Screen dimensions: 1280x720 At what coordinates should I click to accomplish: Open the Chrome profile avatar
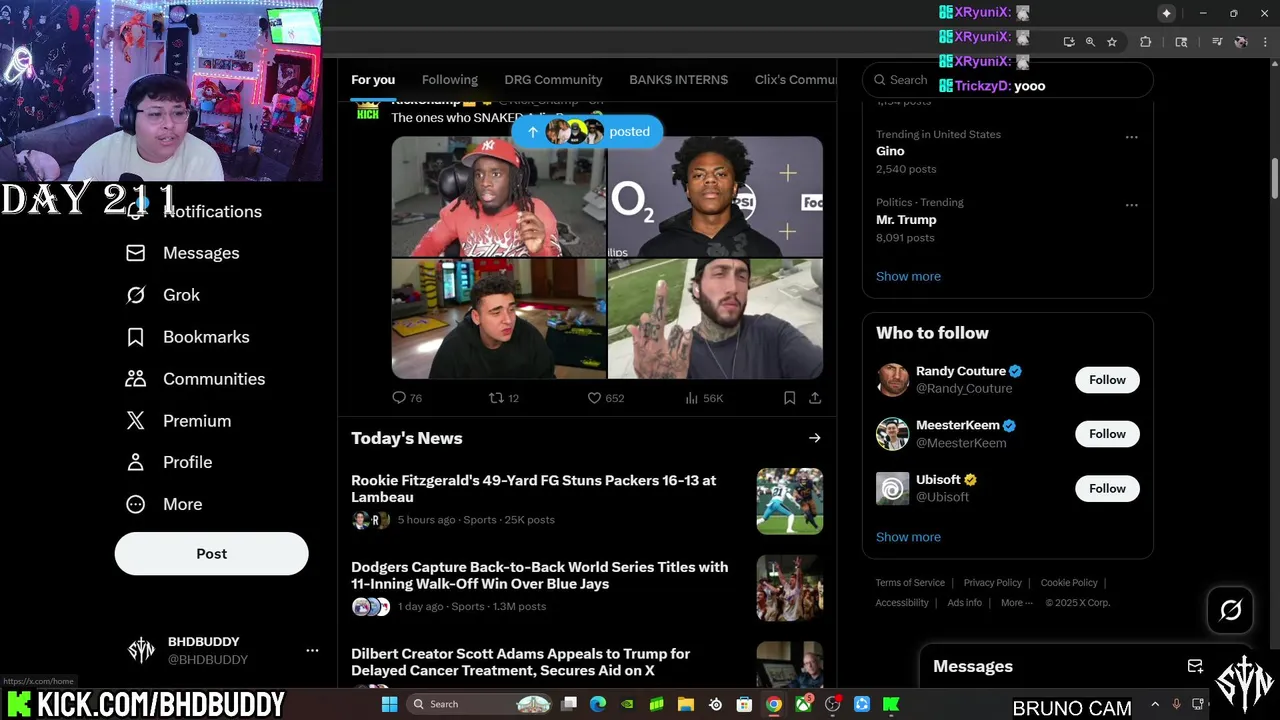point(1241,42)
